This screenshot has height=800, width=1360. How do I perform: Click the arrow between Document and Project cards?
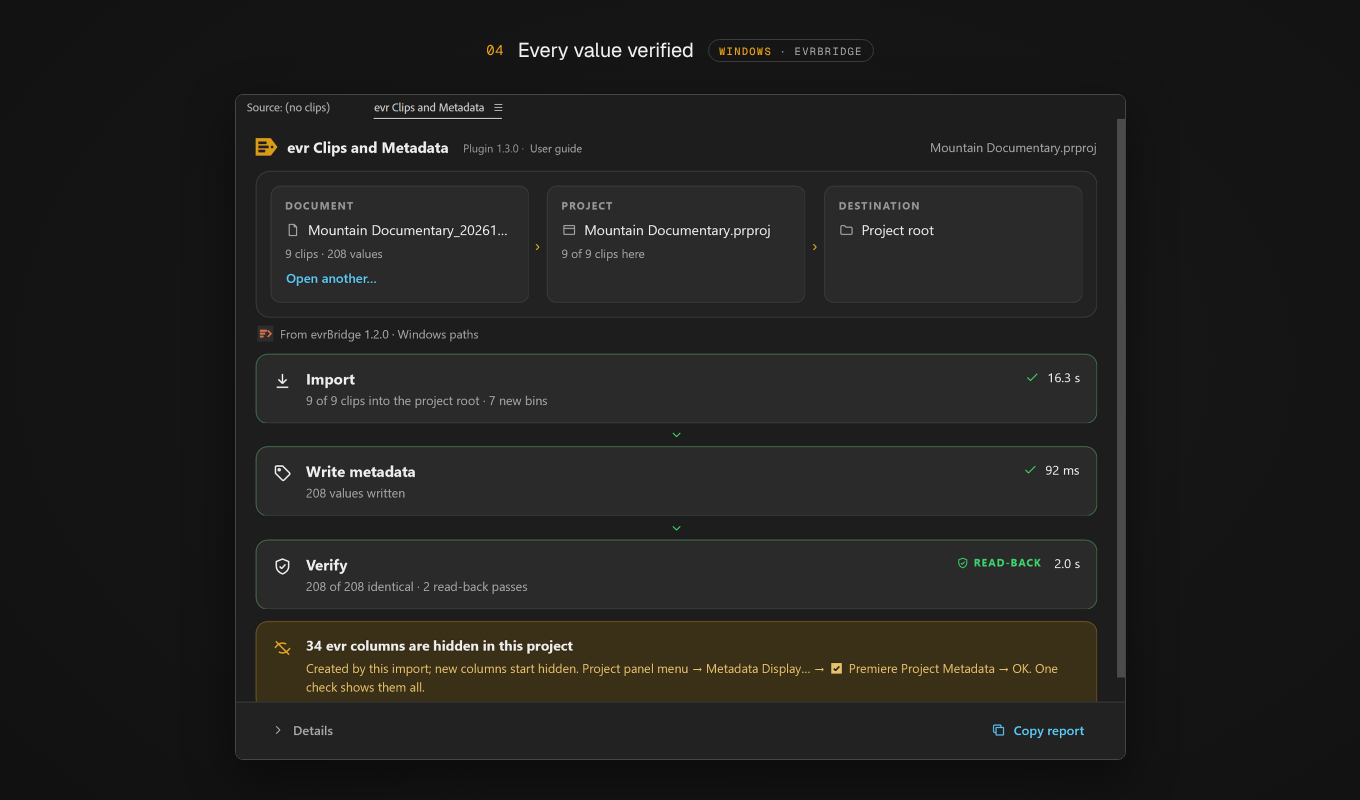(538, 247)
